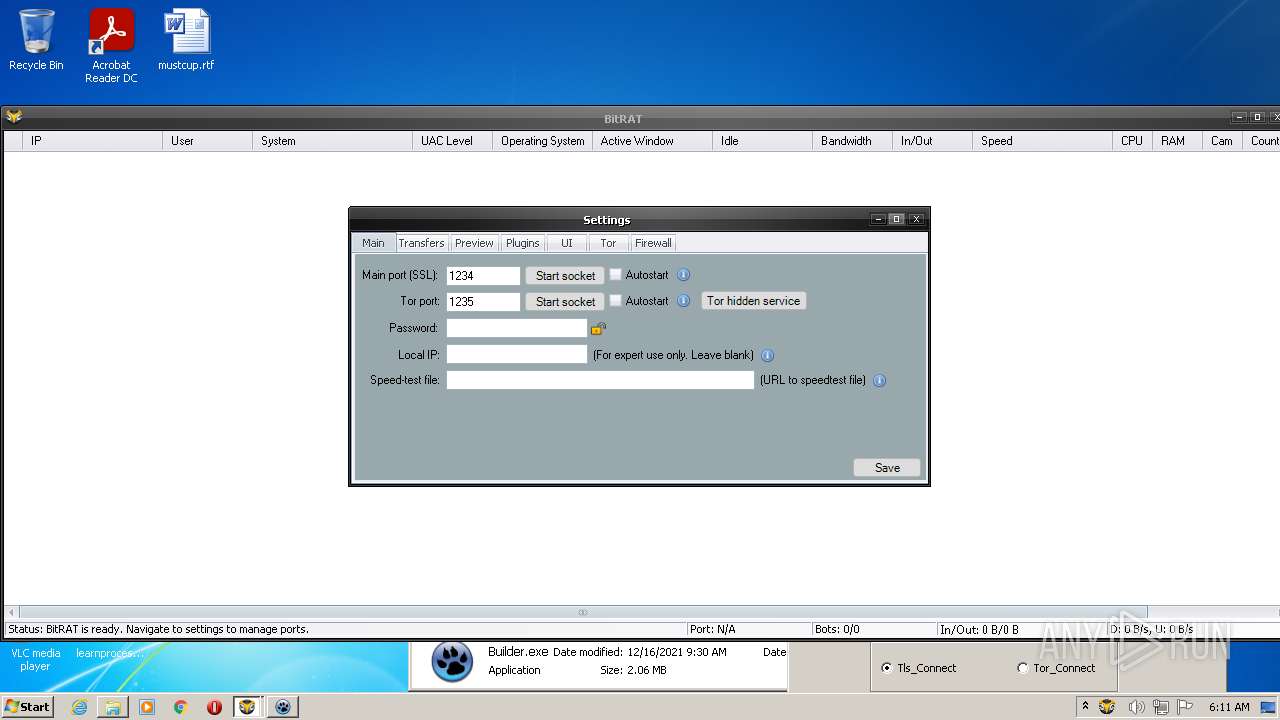1280x720 pixels.
Task: Open the Firewall settings tab
Action: [x=653, y=243]
